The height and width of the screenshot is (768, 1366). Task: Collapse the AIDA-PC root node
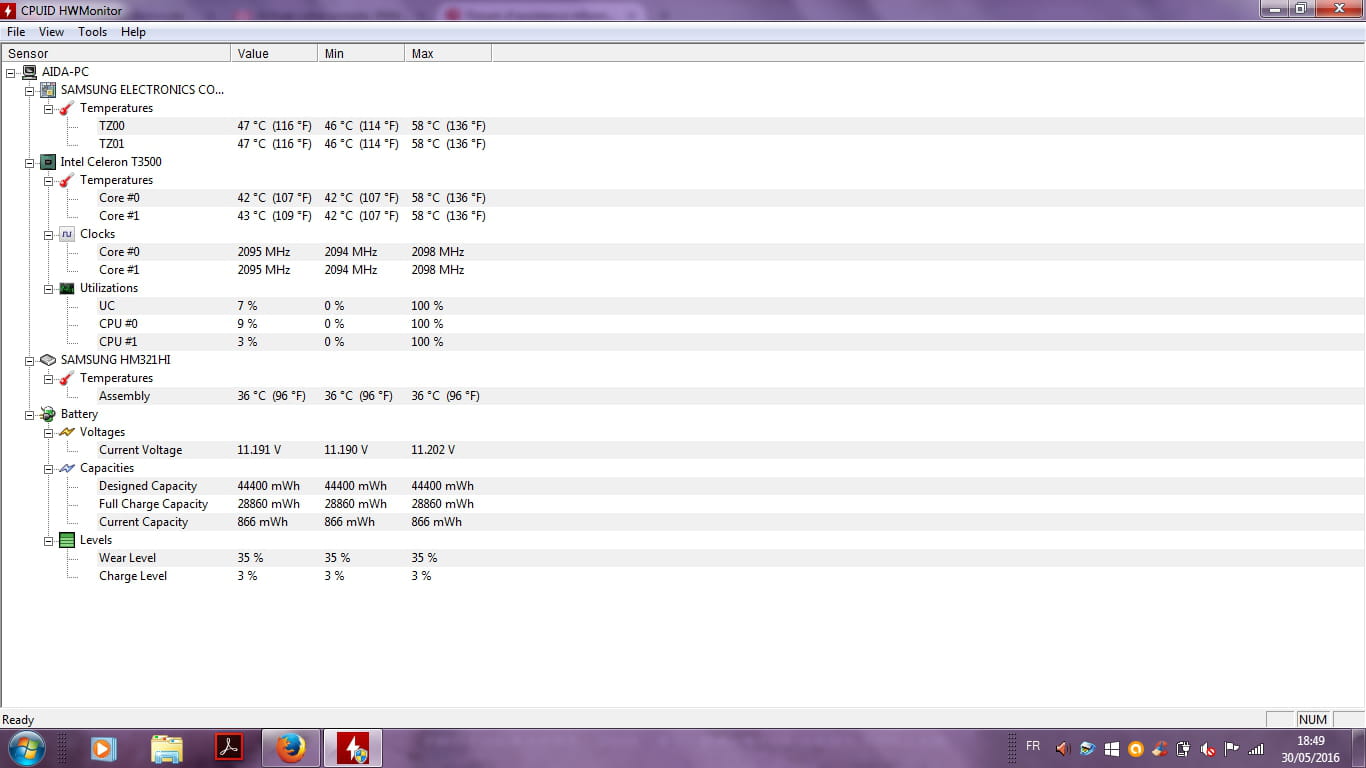pos(11,72)
